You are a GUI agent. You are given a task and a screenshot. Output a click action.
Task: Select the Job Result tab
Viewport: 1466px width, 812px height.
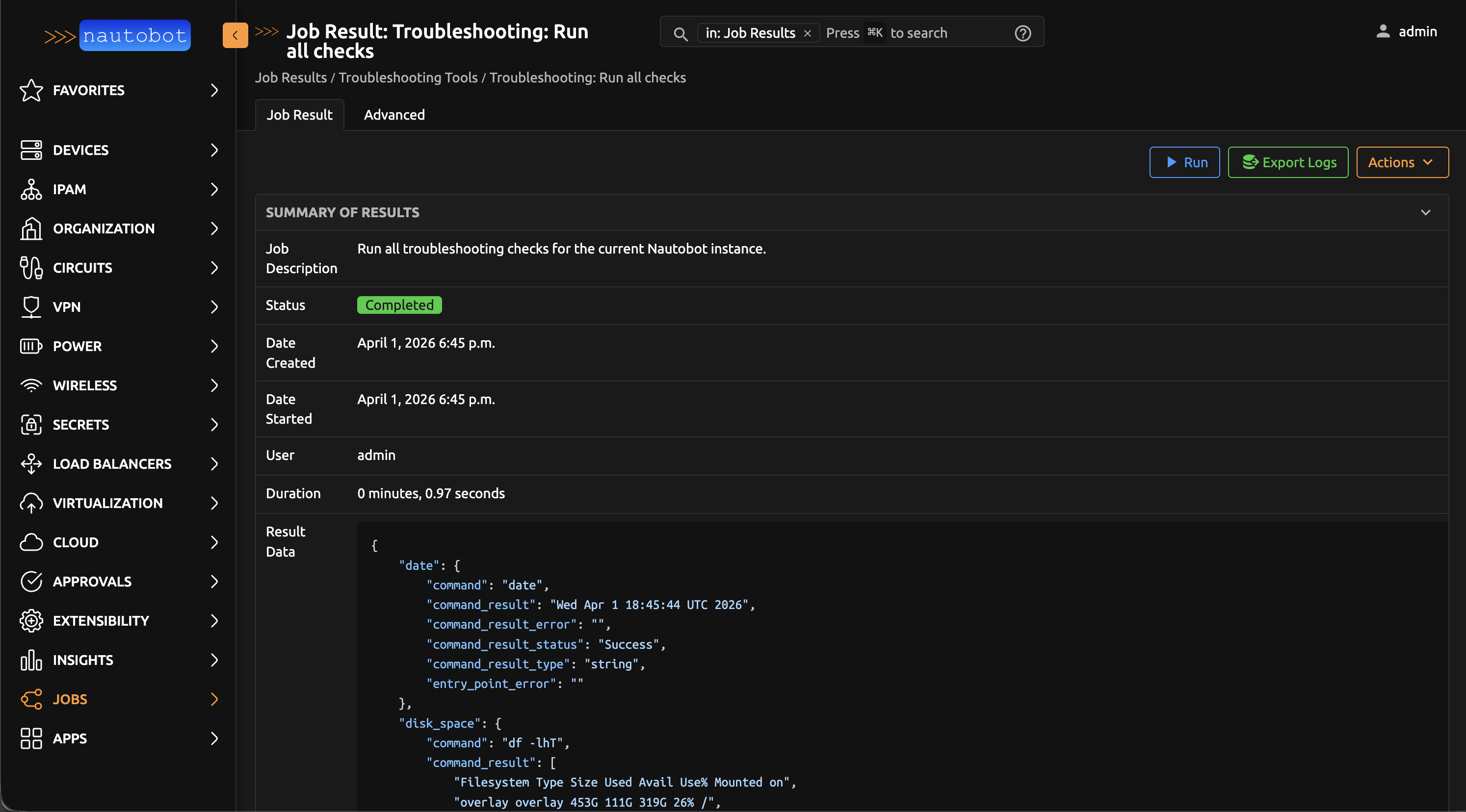[x=299, y=115]
